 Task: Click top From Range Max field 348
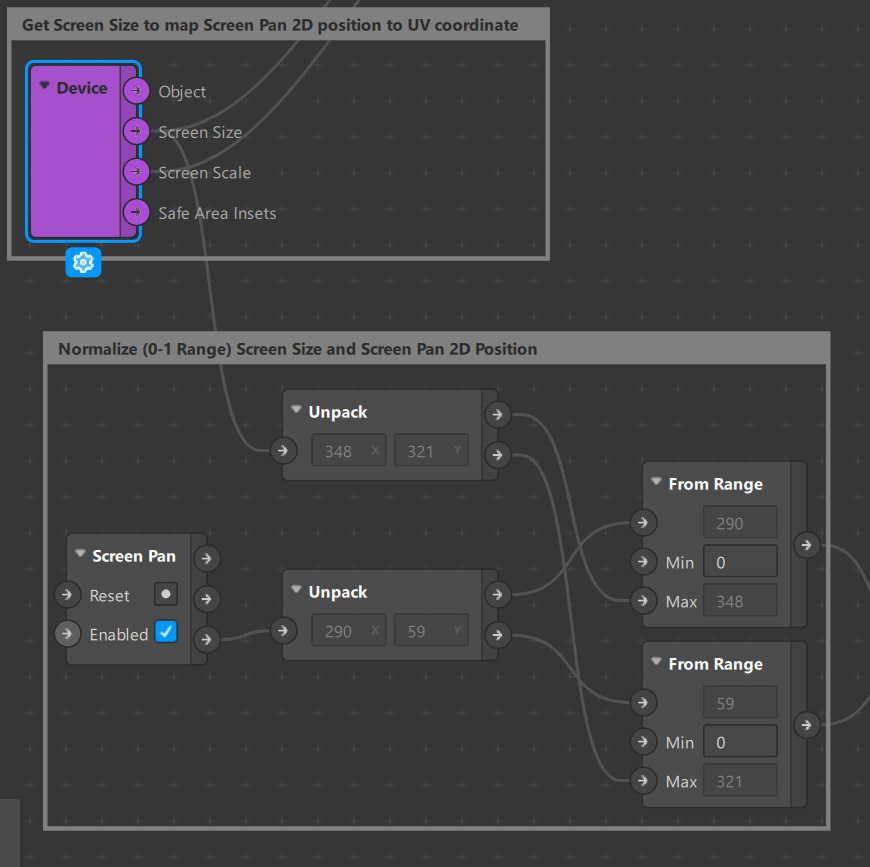pyautogui.click(x=740, y=601)
